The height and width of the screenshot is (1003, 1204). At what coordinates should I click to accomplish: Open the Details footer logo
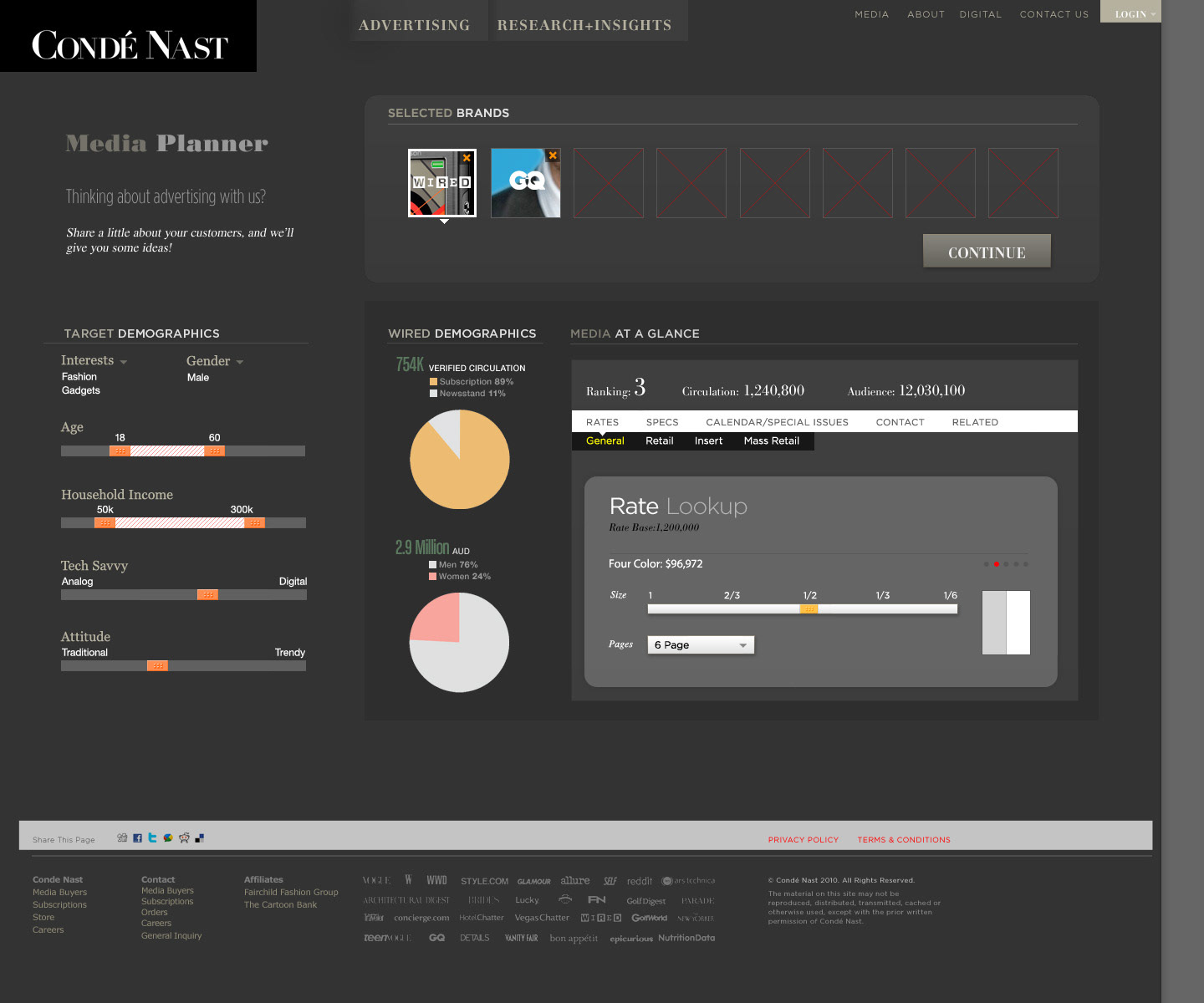474,938
